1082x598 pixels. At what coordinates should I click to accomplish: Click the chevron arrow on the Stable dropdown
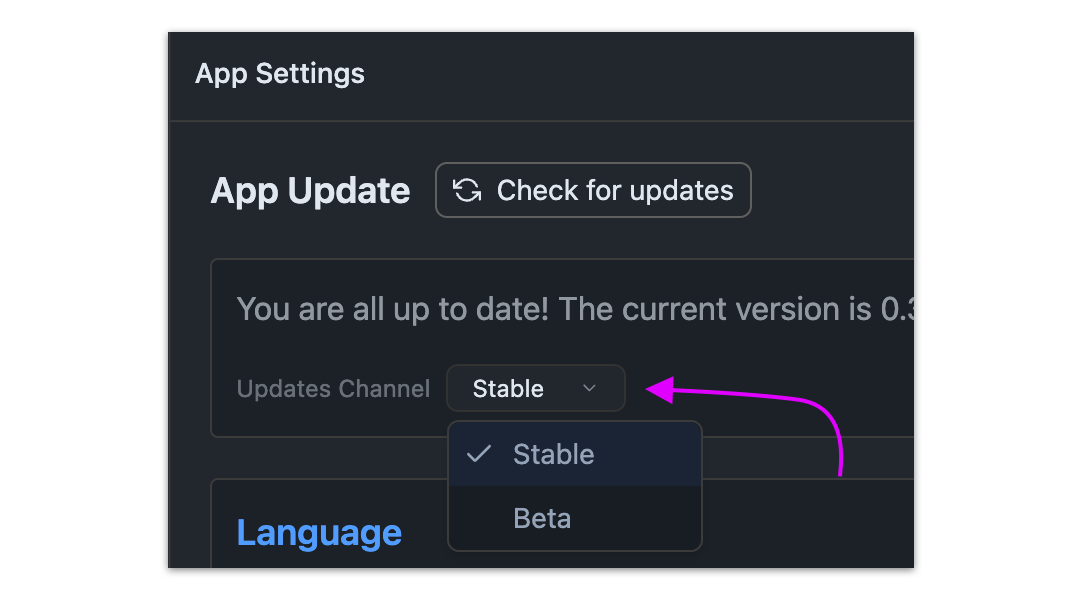(589, 388)
